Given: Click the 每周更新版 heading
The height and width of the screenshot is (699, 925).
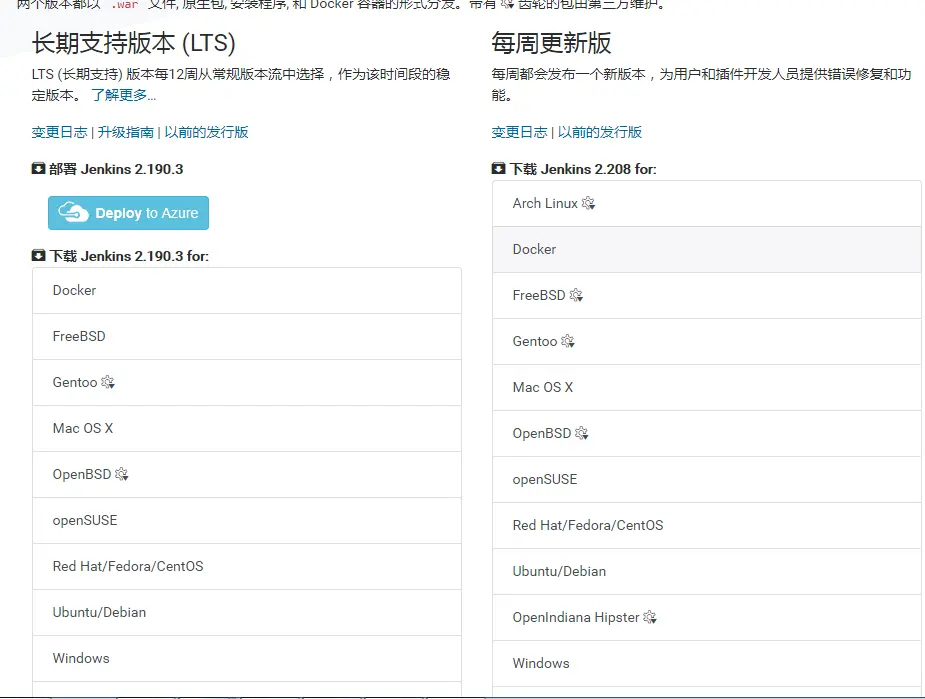Looking at the screenshot, I should (552, 43).
